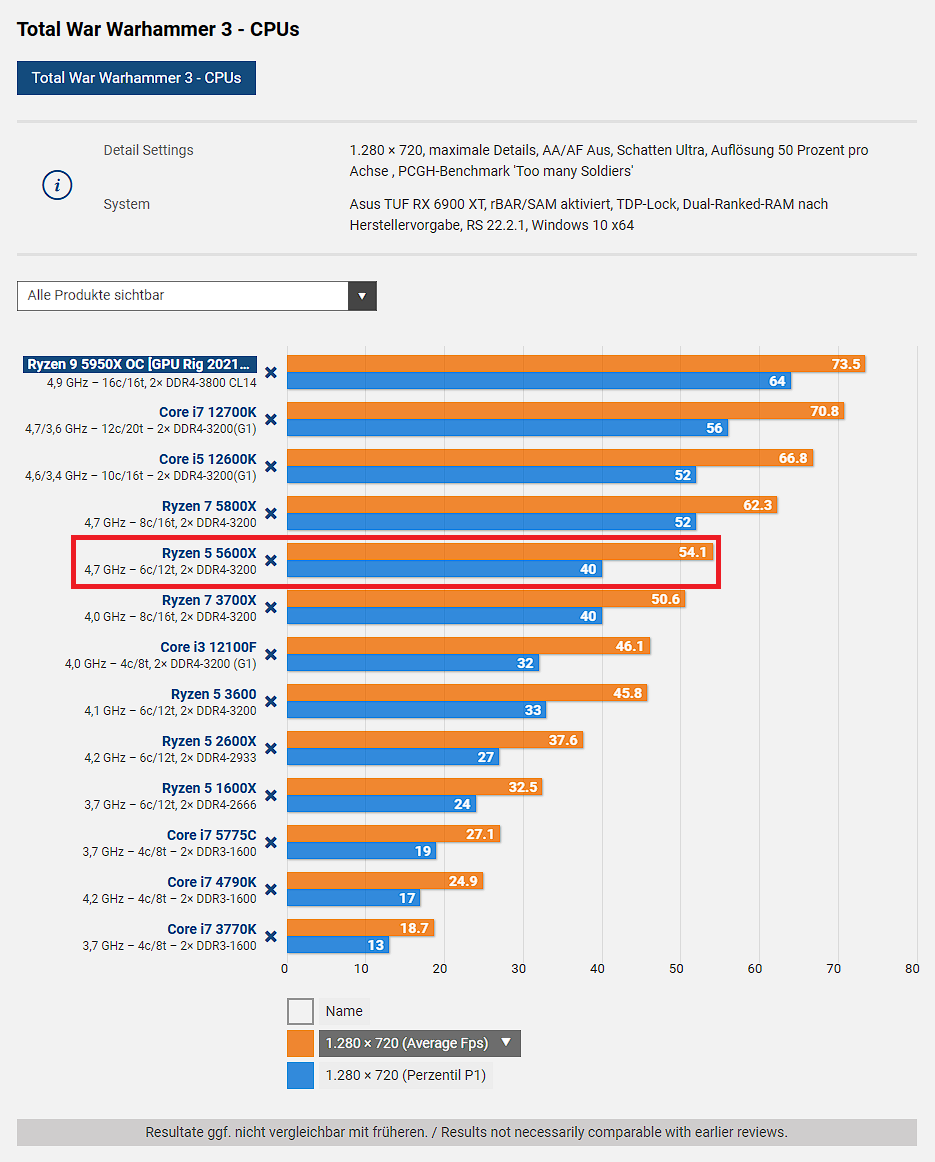Click dropdown arrow beside Alle Produkte sichtbar

click(362, 296)
